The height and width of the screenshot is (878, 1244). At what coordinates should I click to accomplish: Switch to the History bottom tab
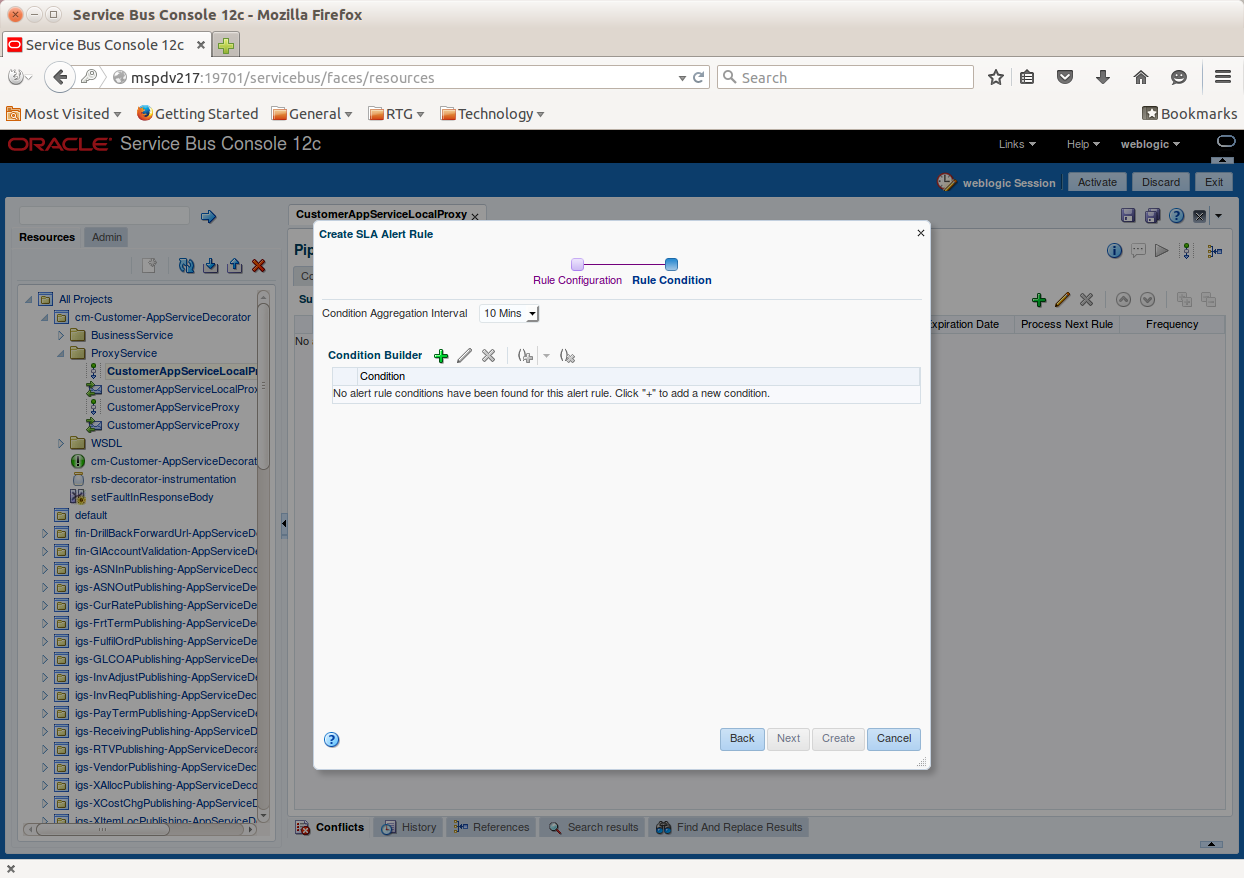pyautogui.click(x=407, y=827)
